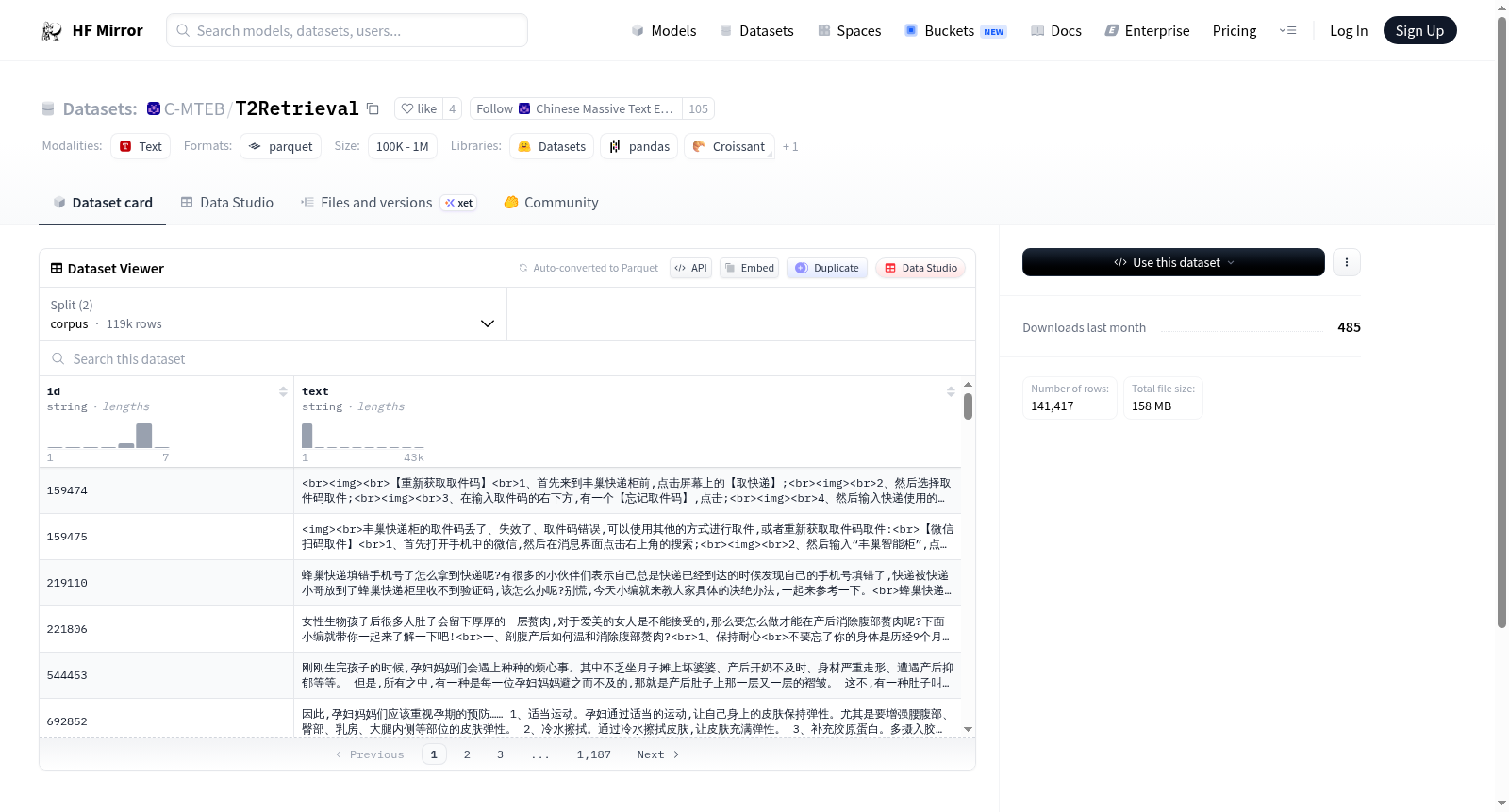The height and width of the screenshot is (812, 1509).
Task: Focus the Search this dataset field
Action: tap(507, 358)
